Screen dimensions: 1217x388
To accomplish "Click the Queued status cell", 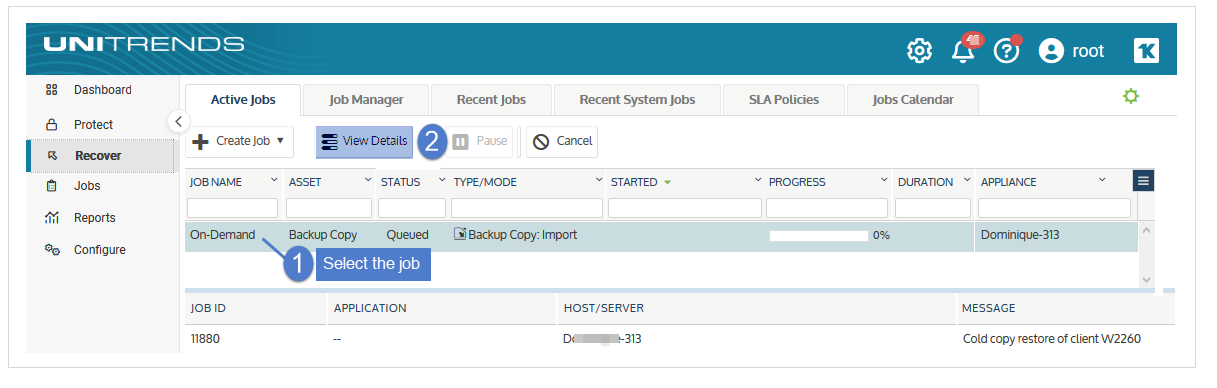I will tap(407, 235).
